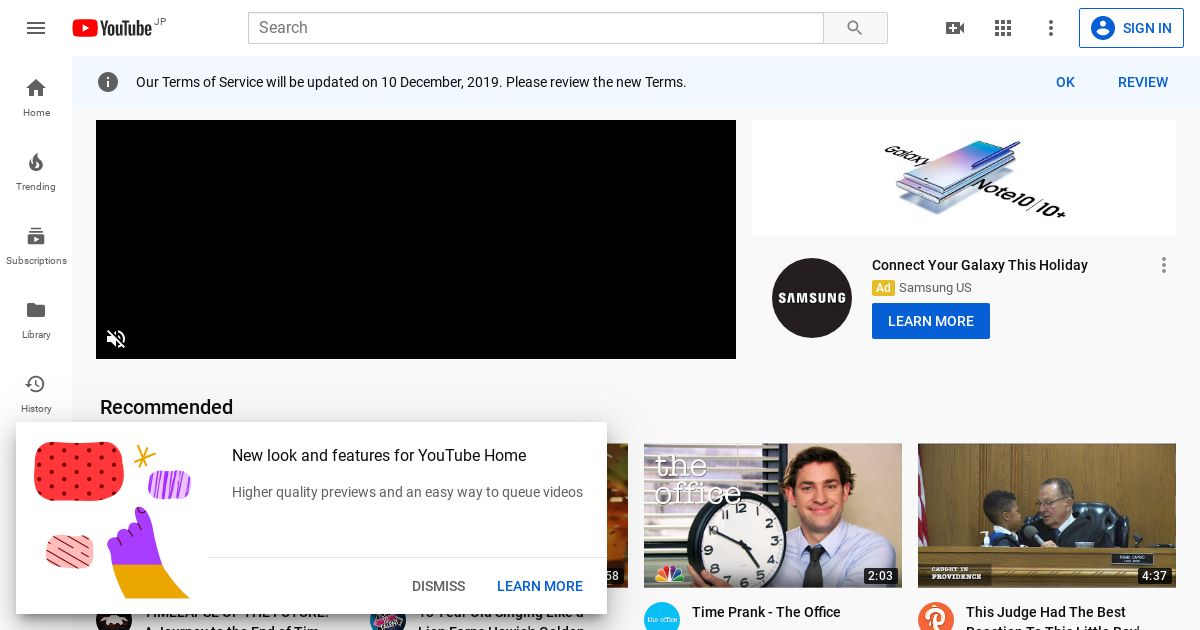Open the ad options three-dot menu

click(1164, 265)
